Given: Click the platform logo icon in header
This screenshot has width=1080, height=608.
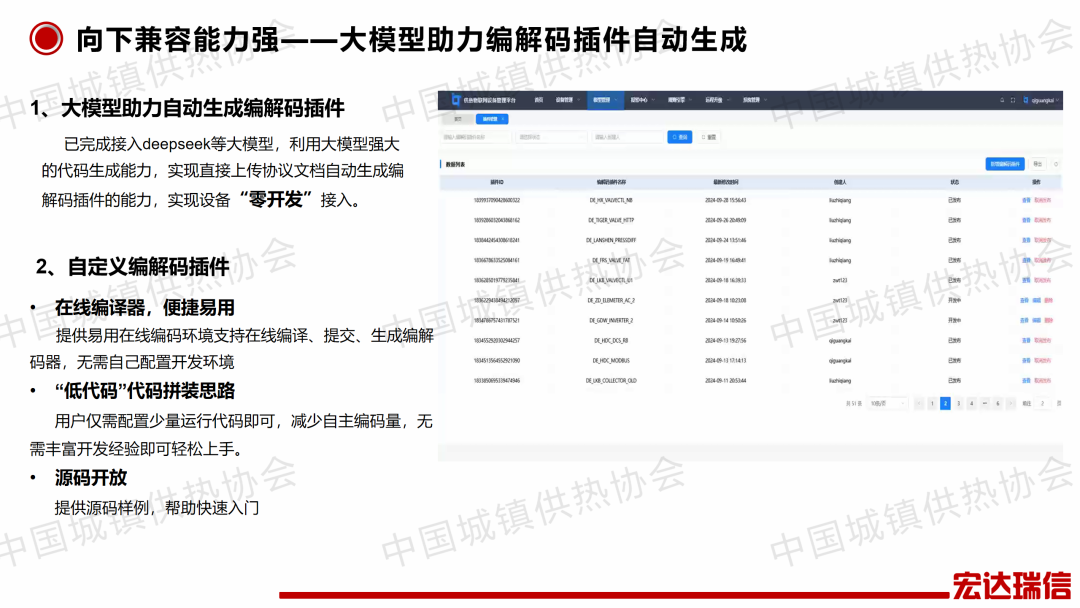Looking at the screenshot, I should coord(455,100).
